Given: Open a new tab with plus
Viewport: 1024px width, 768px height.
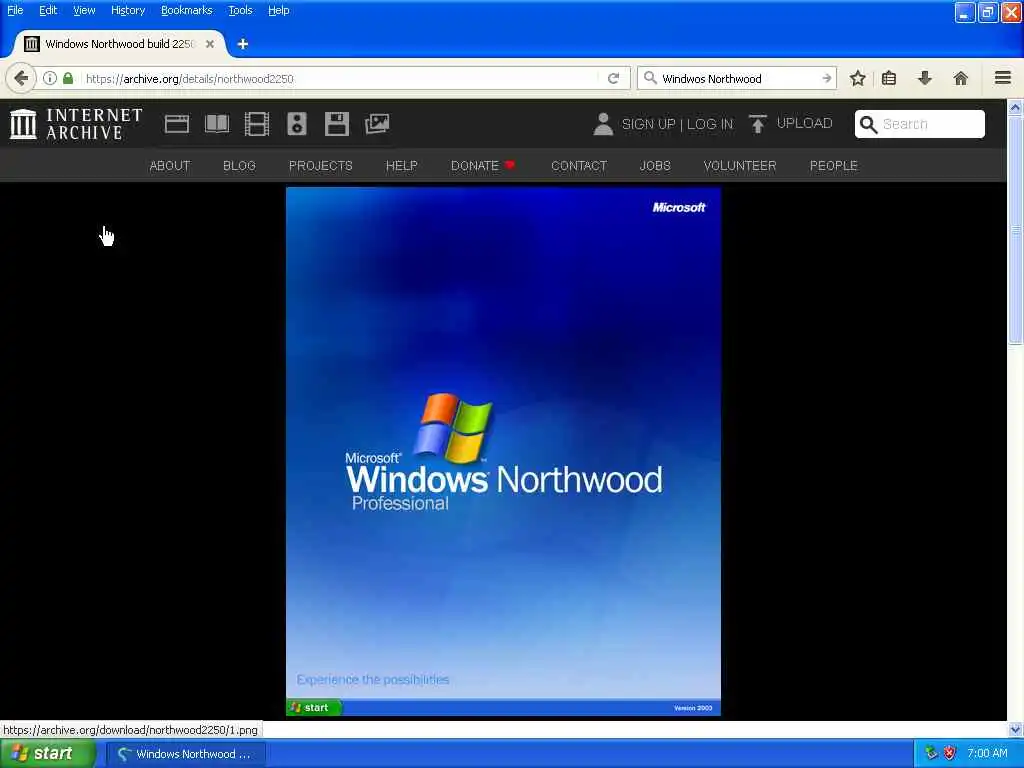Looking at the screenshot, I should [x=243, y=44].
